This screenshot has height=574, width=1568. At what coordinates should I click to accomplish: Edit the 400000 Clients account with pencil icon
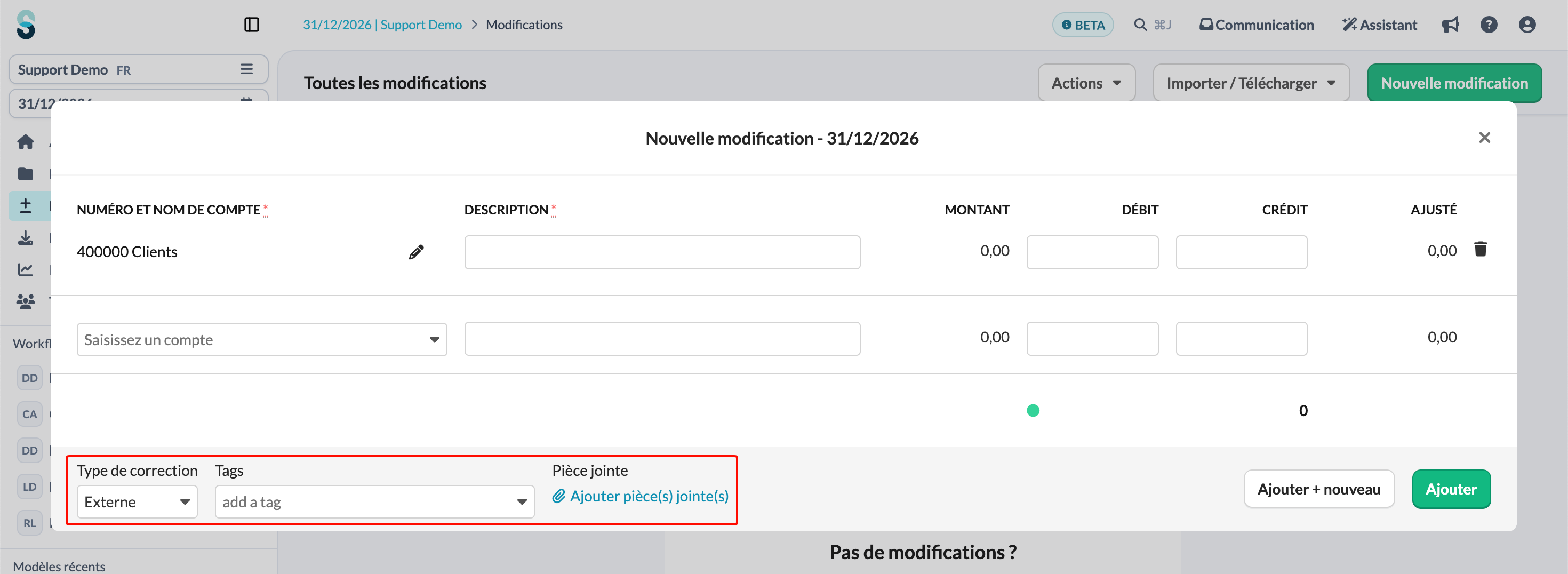coord(417,252)
